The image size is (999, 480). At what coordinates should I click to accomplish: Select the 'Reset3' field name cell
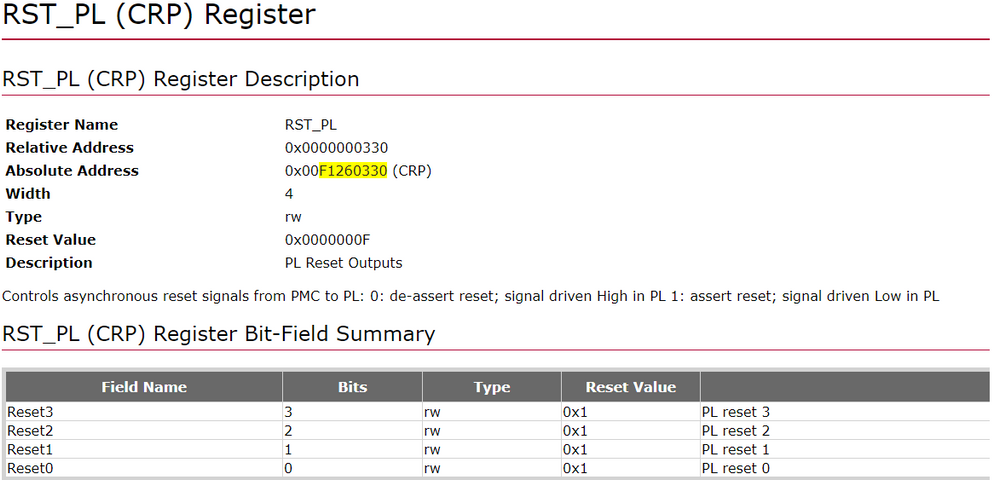[x=145, y=412]
